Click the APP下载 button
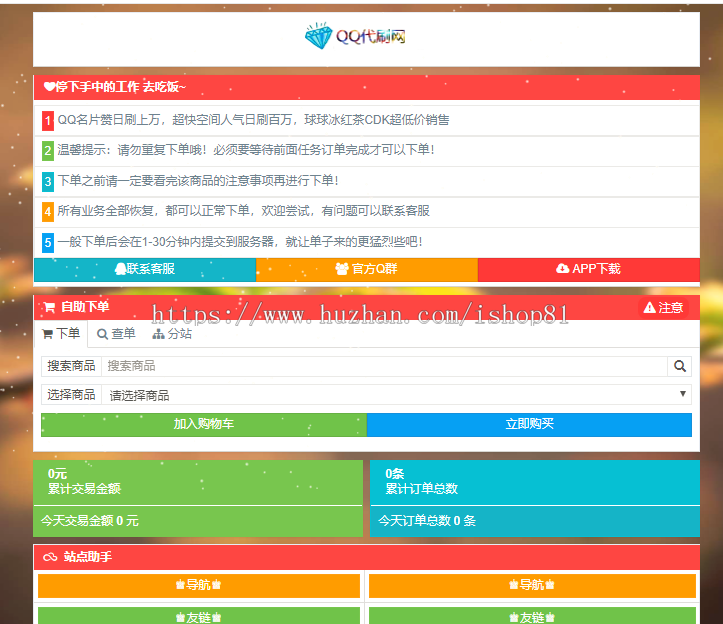Screen dimensions: 723x624 coord(589,269)
